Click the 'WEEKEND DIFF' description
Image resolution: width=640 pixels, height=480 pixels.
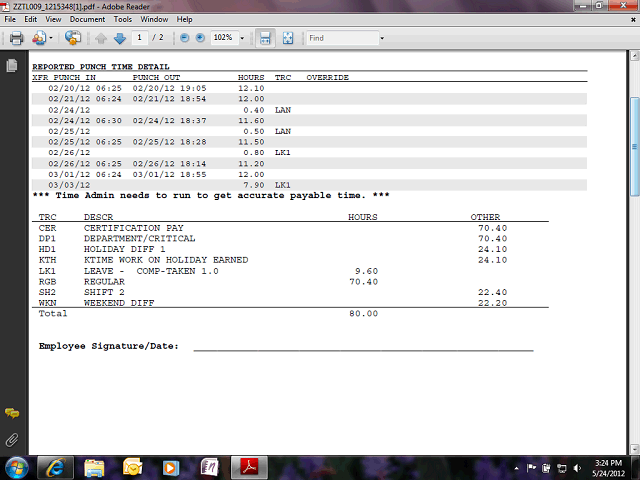pyautogui.click(x=119, y=303)
